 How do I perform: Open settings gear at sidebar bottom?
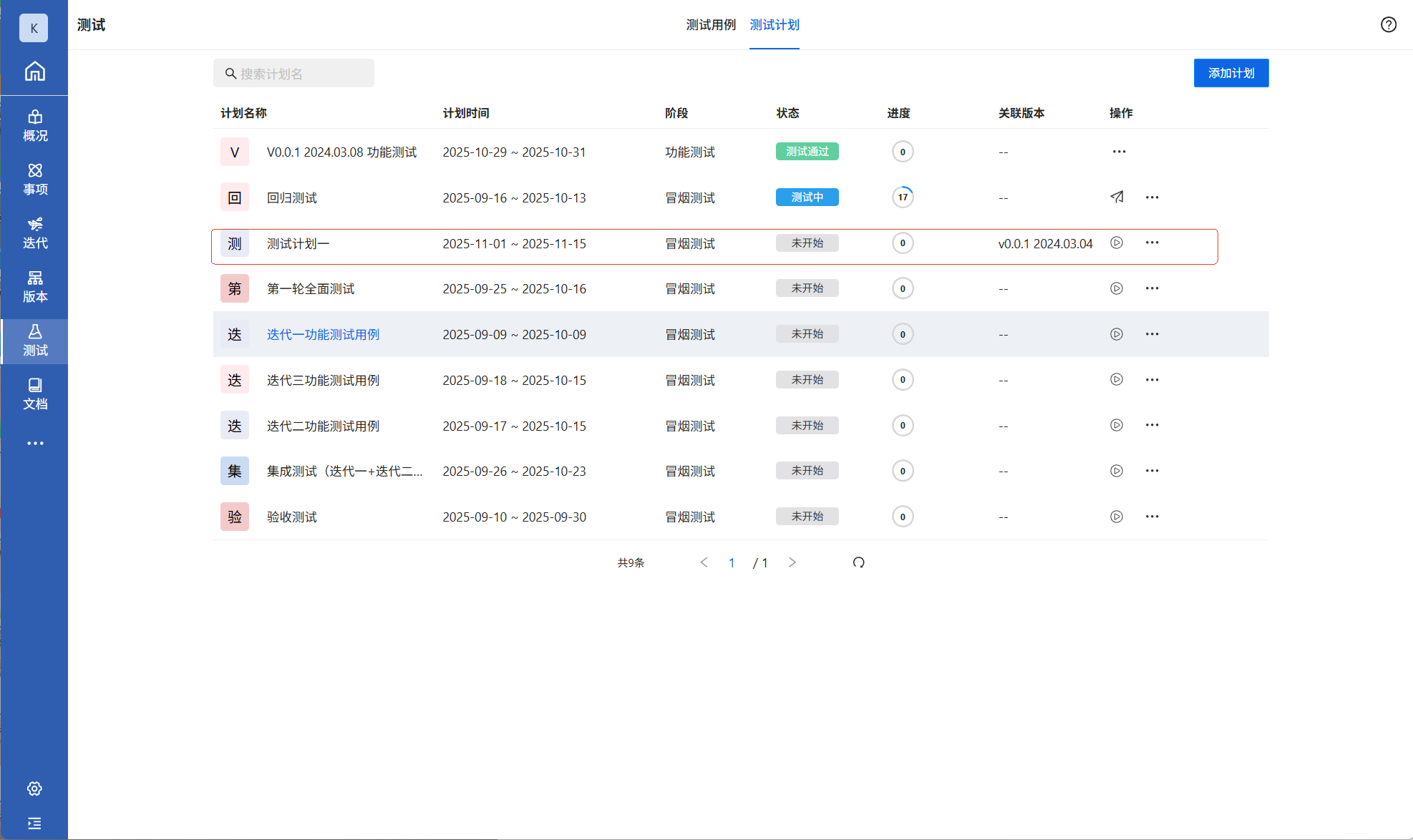34,788
